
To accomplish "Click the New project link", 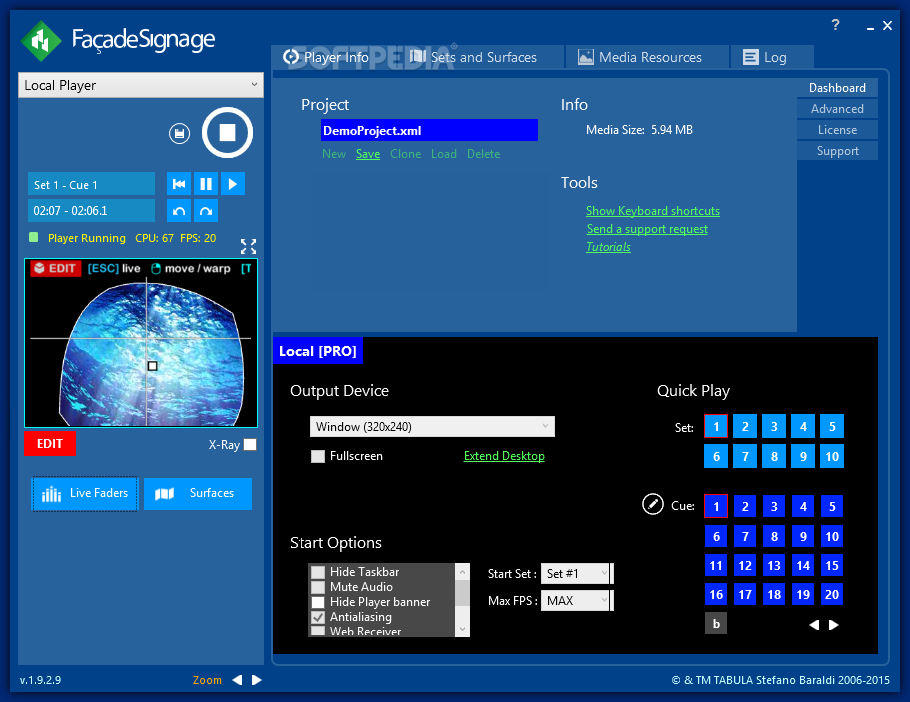I will point(334,154).
